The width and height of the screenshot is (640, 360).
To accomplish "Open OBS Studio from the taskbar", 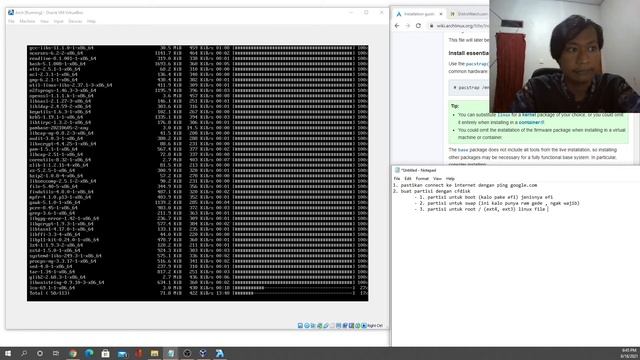I will [187, 353].
